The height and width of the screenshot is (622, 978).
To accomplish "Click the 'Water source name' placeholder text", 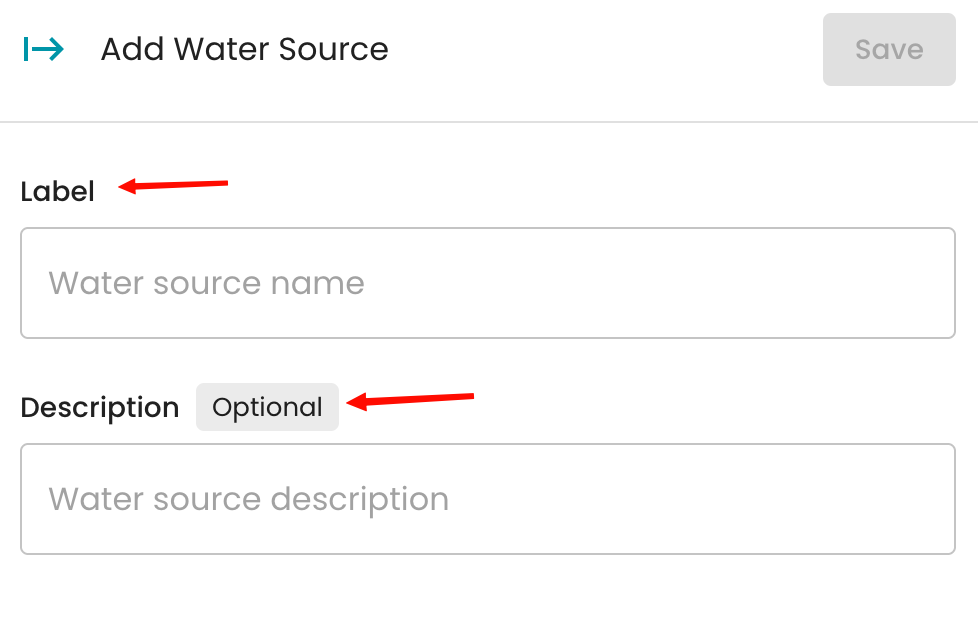I will pyautogui.click(x=206, y=283).
